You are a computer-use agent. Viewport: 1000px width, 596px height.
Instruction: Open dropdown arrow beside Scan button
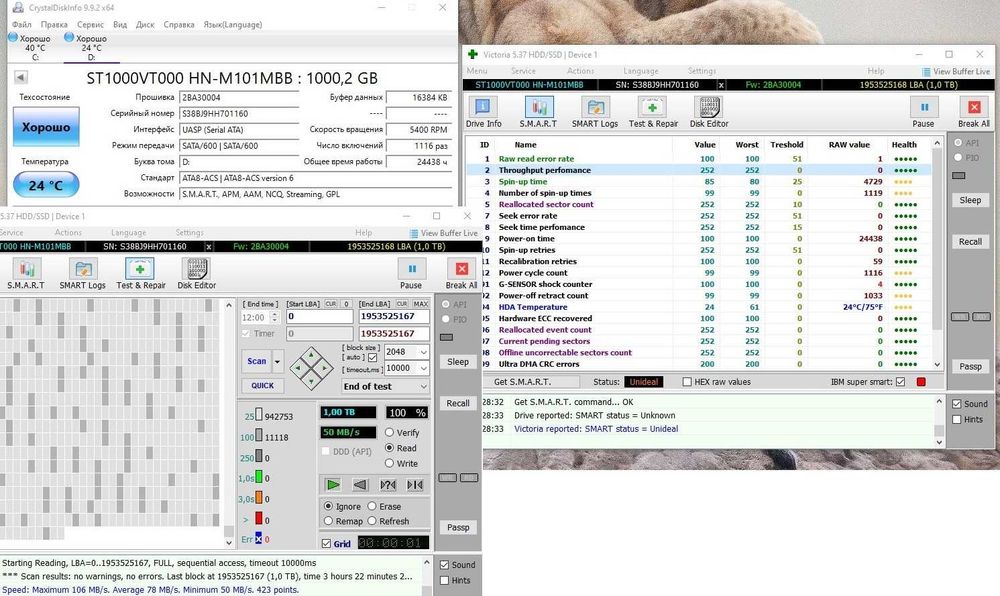coord(277,361)
